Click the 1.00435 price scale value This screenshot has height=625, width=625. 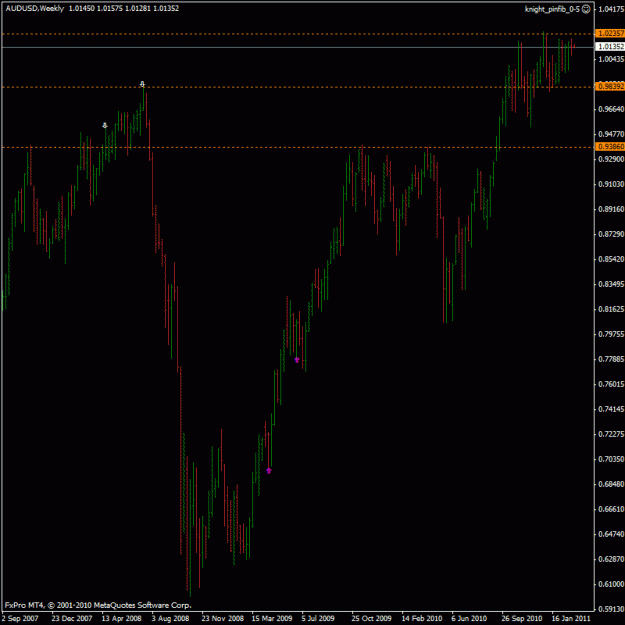pos(611,59)
